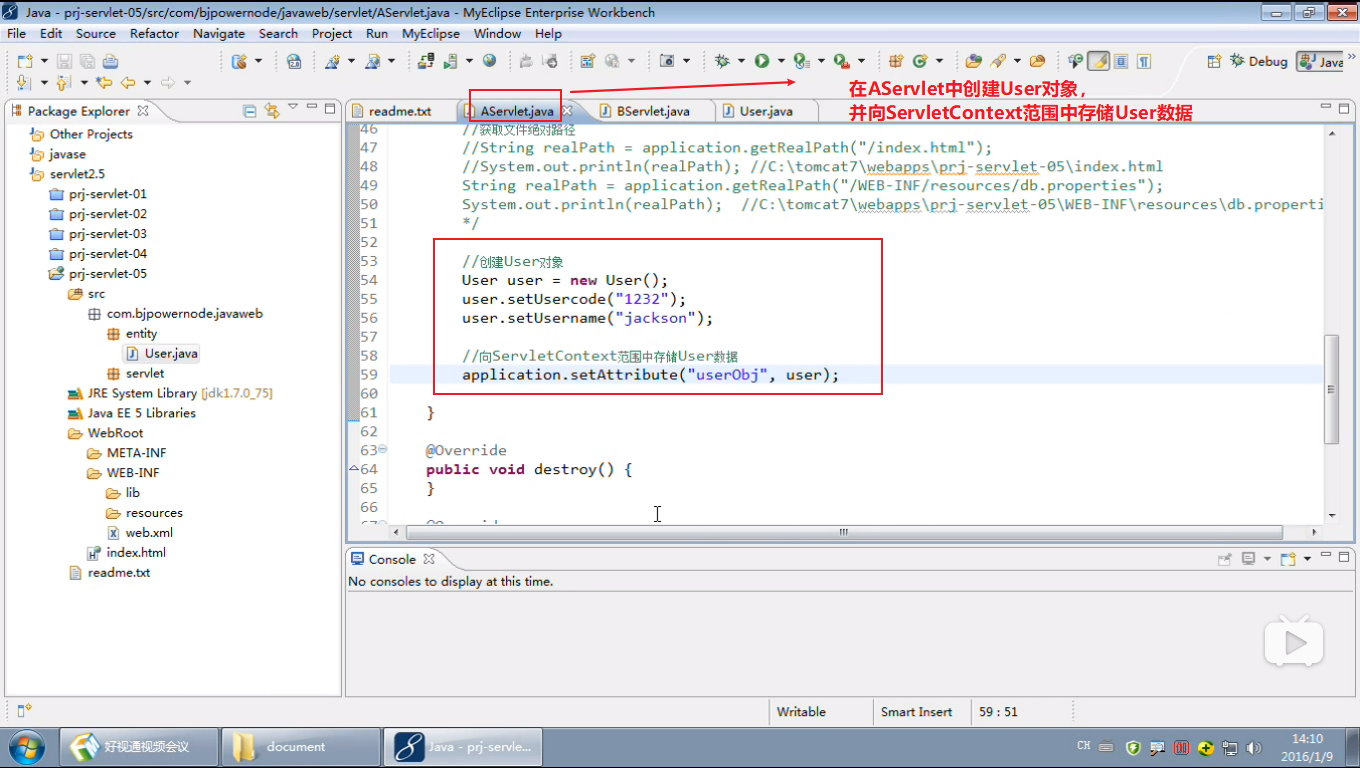1360x768 pixels.
Task: Click the Print icon in toolbar
Action: pos(110,61)
